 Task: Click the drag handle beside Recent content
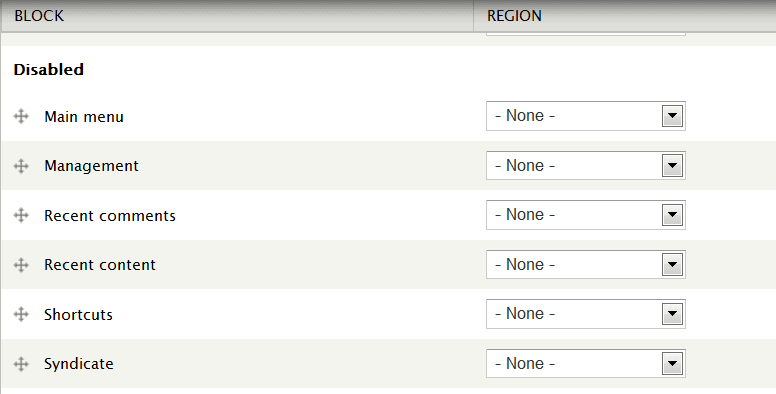[x=21, y=265]
